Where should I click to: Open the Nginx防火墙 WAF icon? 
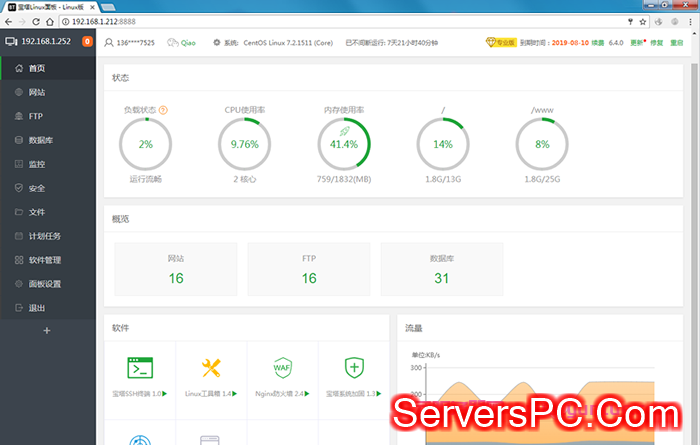282,368
